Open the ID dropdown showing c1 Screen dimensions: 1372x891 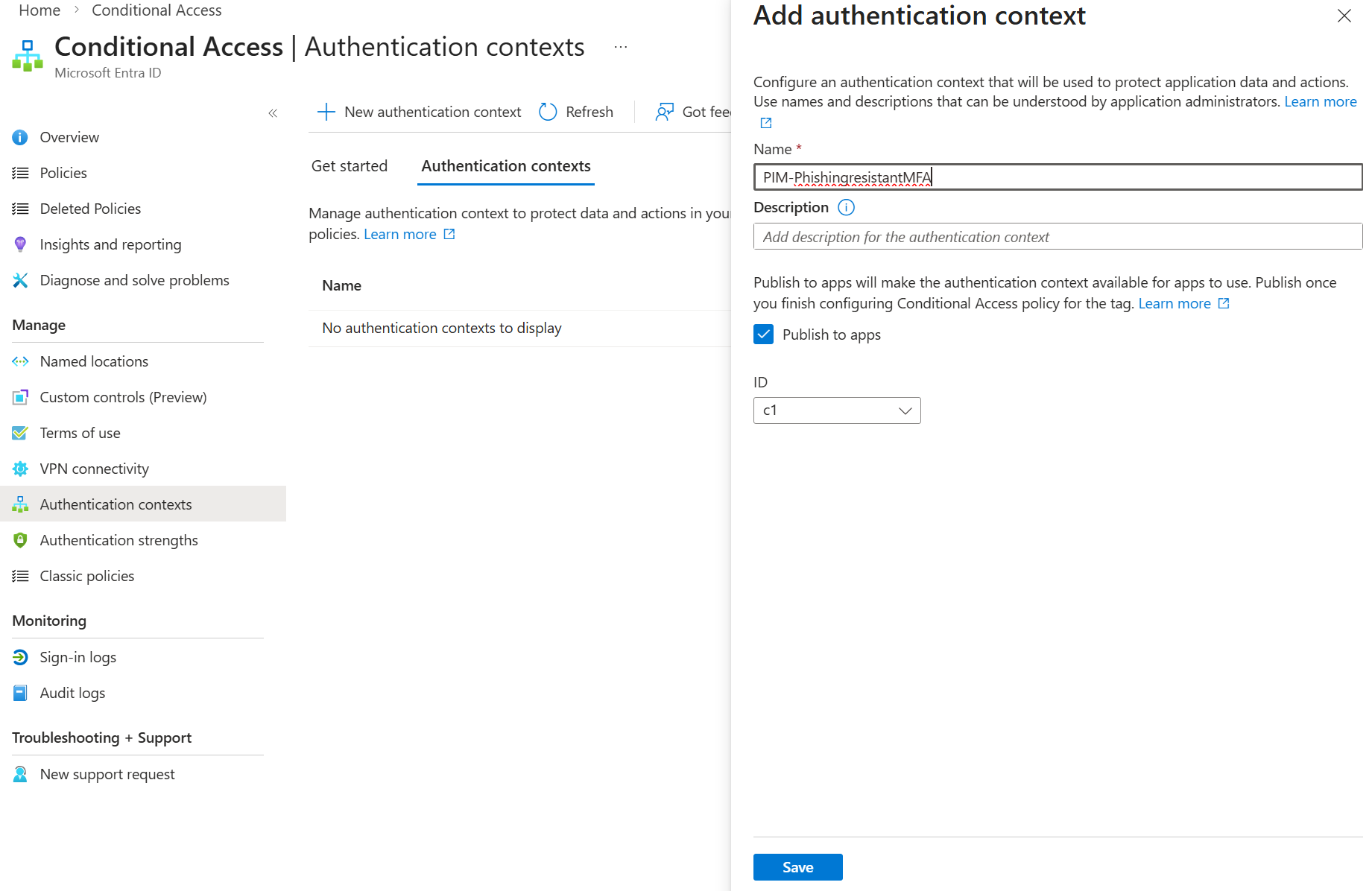(x=836, y=410)
